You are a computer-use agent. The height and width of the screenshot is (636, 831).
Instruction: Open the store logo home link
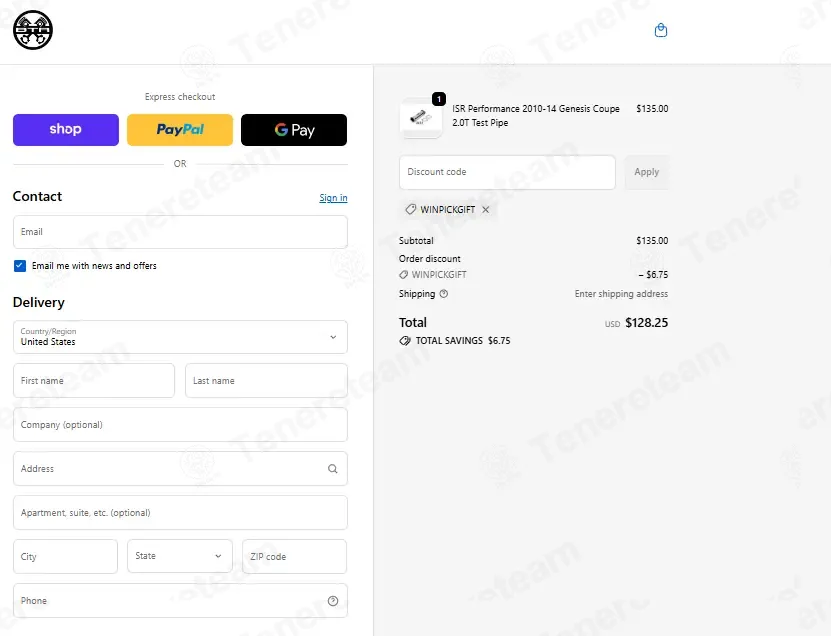(x=33, y=30)
